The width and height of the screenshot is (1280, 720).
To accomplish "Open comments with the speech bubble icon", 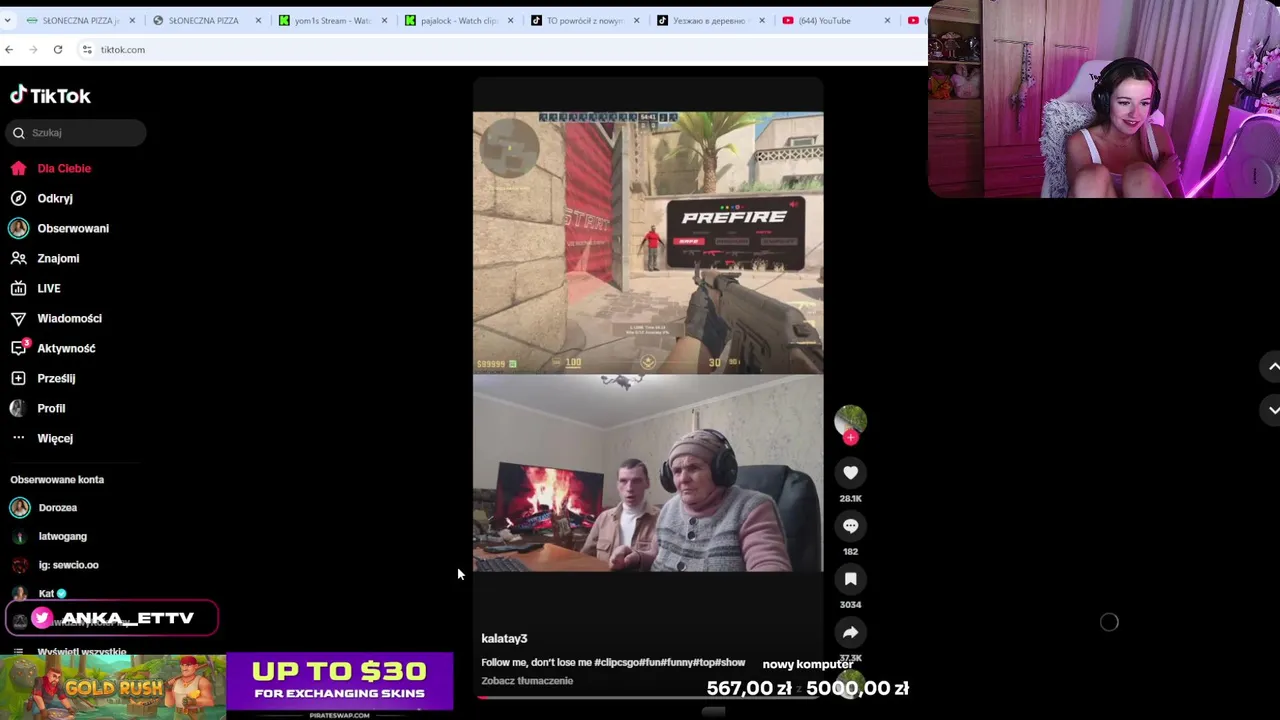I will pos(850,525).
